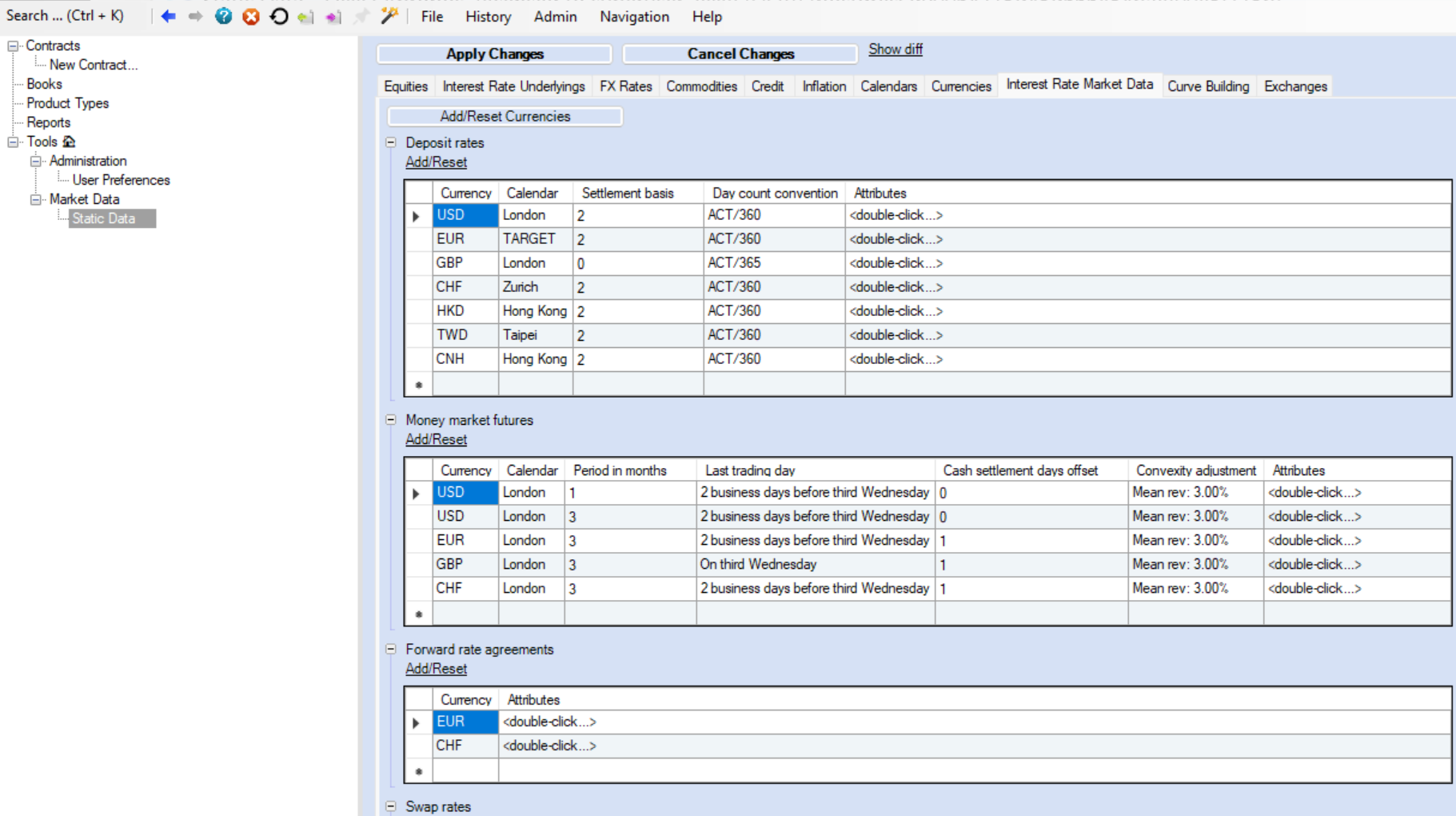Click the icon beside Tools tree node
Viewport: 1456px width, 816px height.
click(x=70, y=142)
